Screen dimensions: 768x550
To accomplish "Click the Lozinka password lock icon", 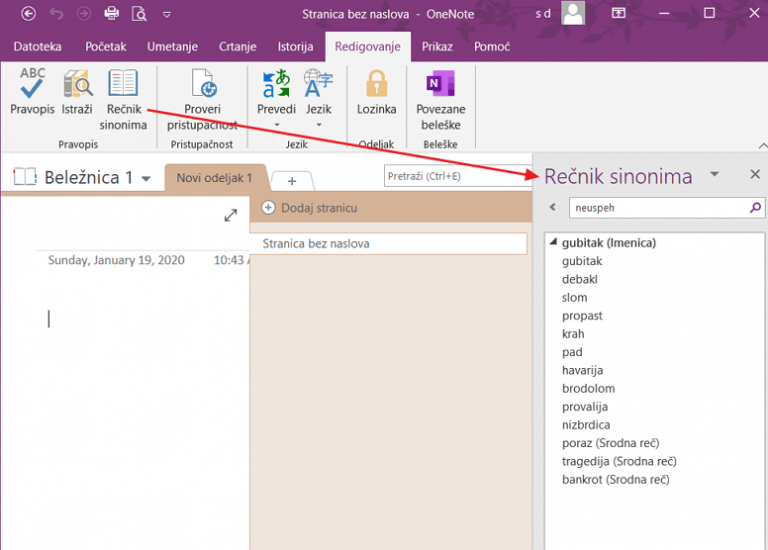I will pos(377,84).
